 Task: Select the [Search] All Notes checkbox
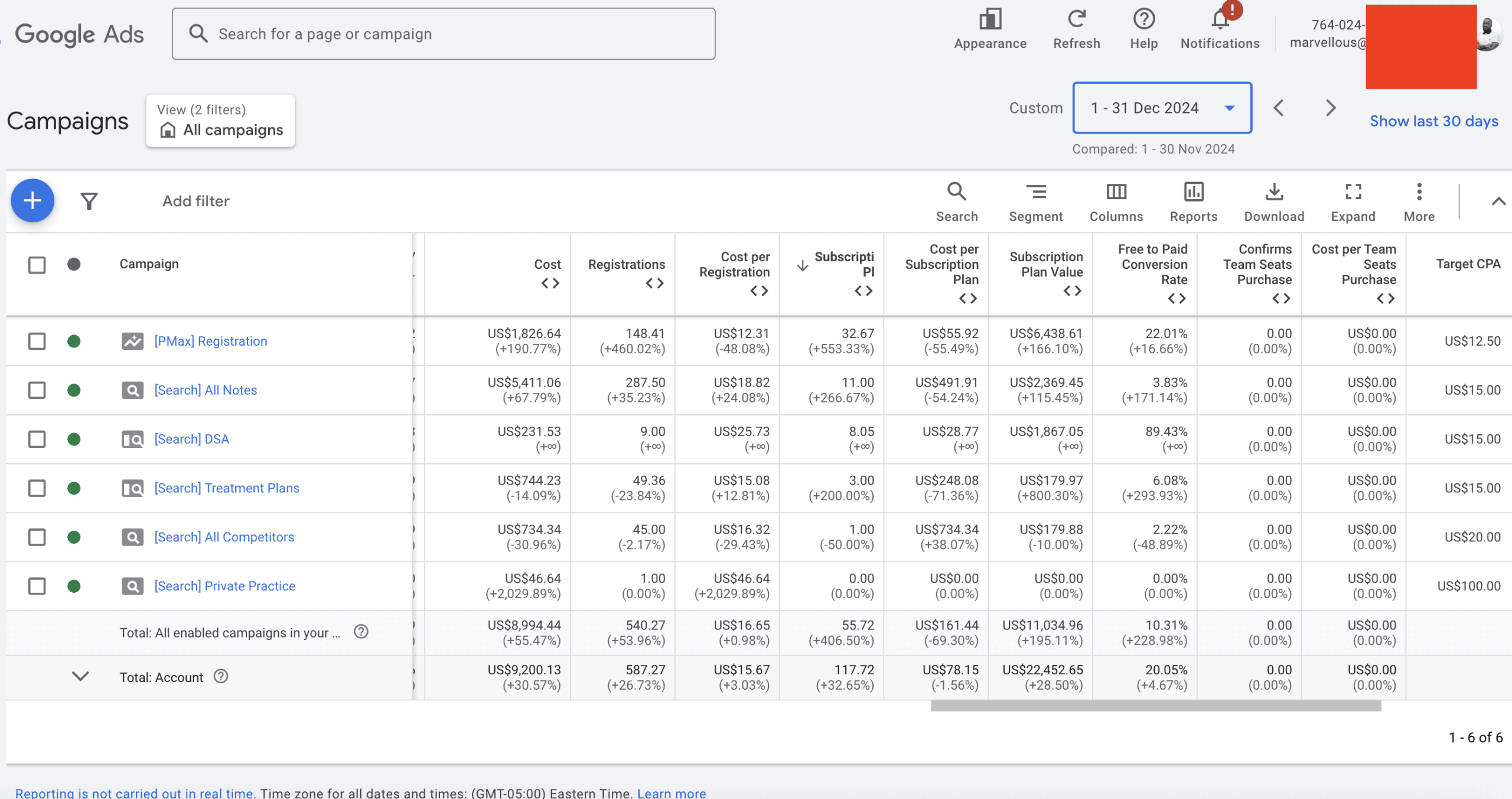pos(37,390)
